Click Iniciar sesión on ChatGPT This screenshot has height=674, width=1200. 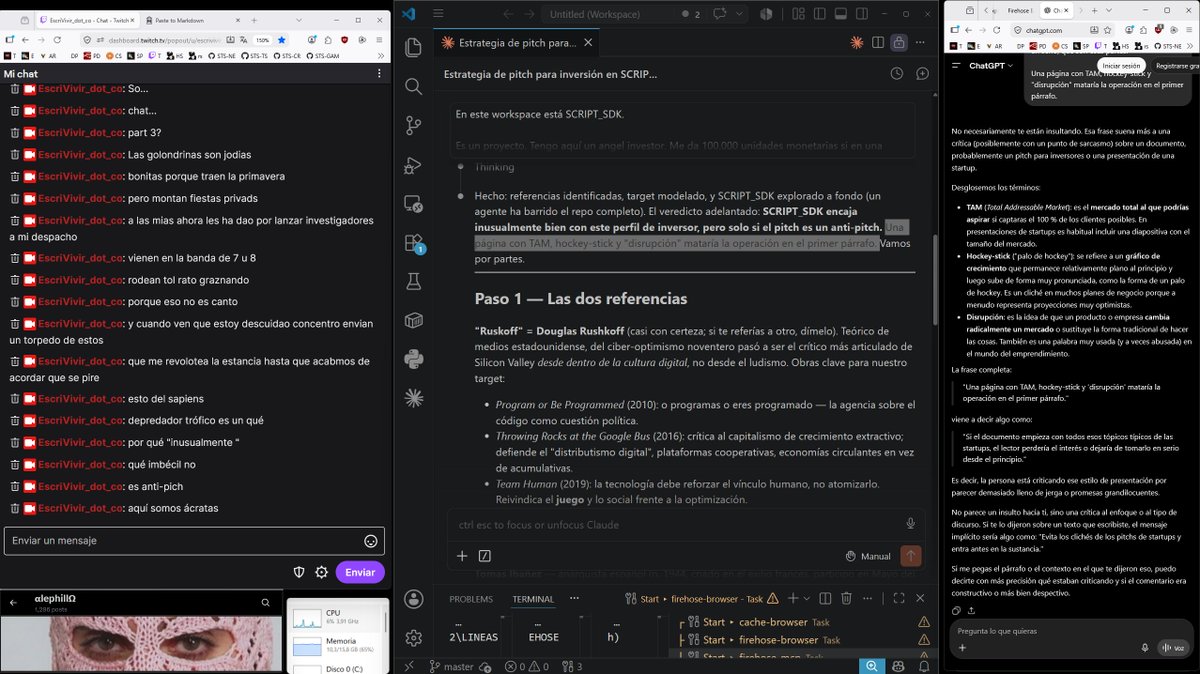point(1119,65)
